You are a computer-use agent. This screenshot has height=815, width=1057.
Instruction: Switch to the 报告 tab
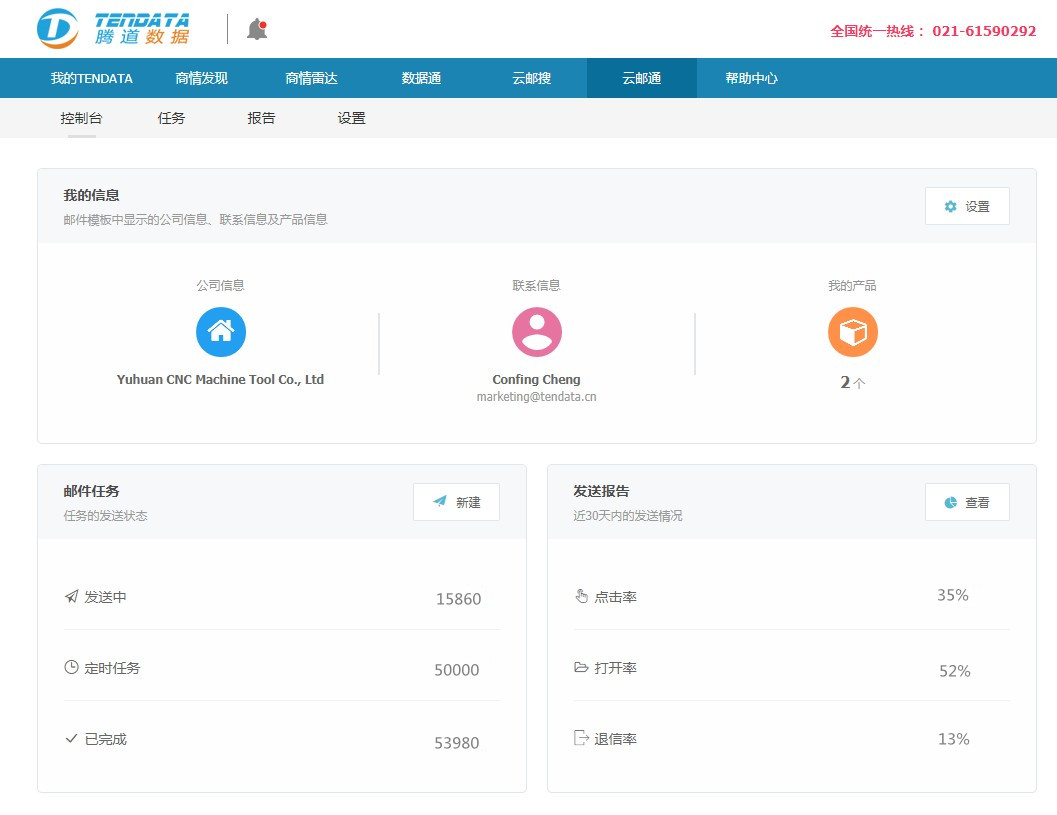(261, 118)
